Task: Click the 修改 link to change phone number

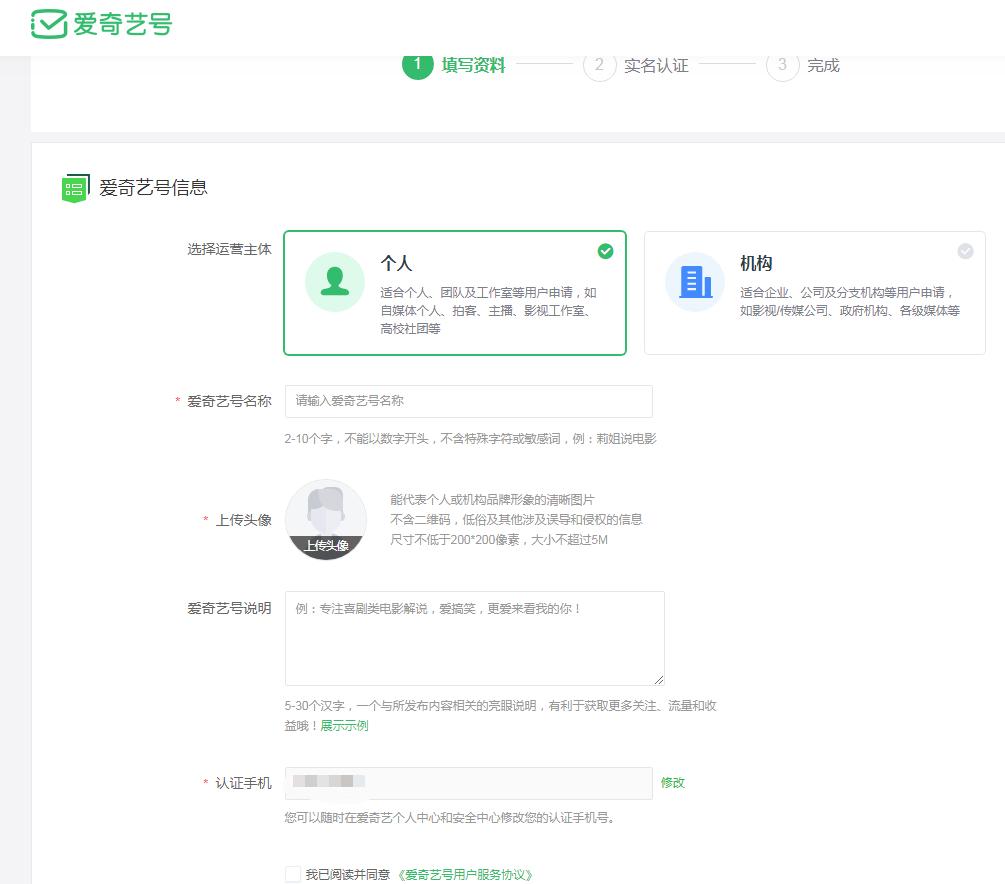Action: 673,783
